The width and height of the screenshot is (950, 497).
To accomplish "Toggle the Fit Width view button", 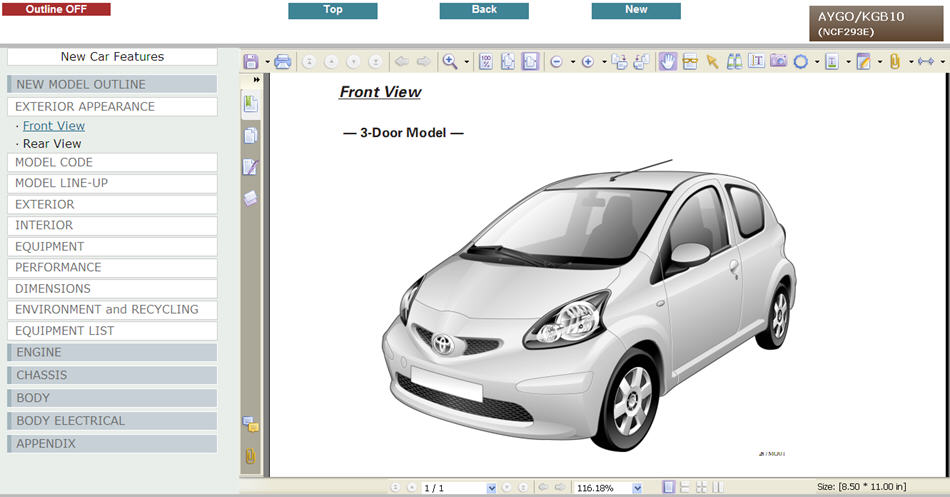I will [530, 62].
